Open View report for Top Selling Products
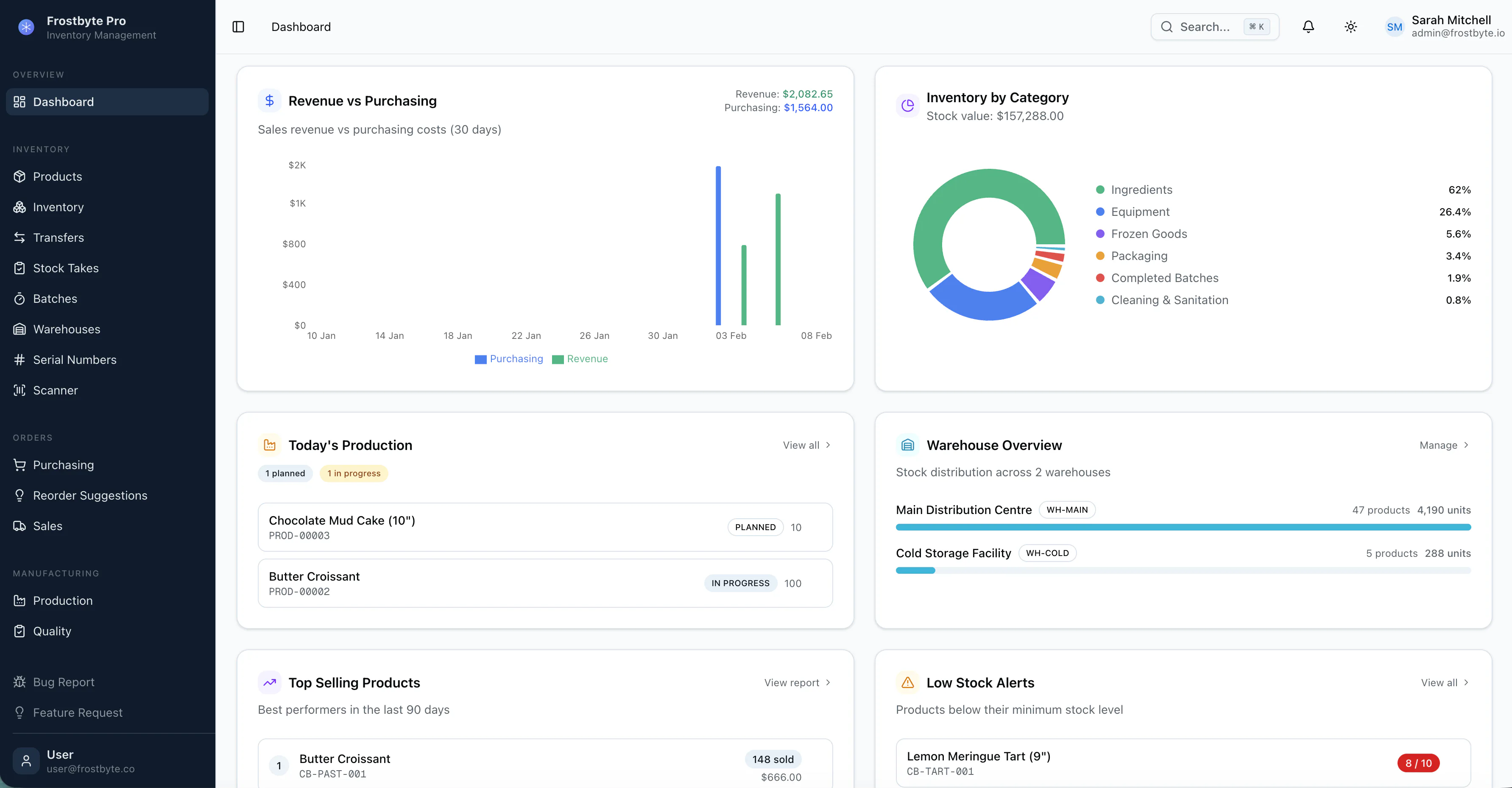The height and width of the screenshot is (788, 1512). 798,683
